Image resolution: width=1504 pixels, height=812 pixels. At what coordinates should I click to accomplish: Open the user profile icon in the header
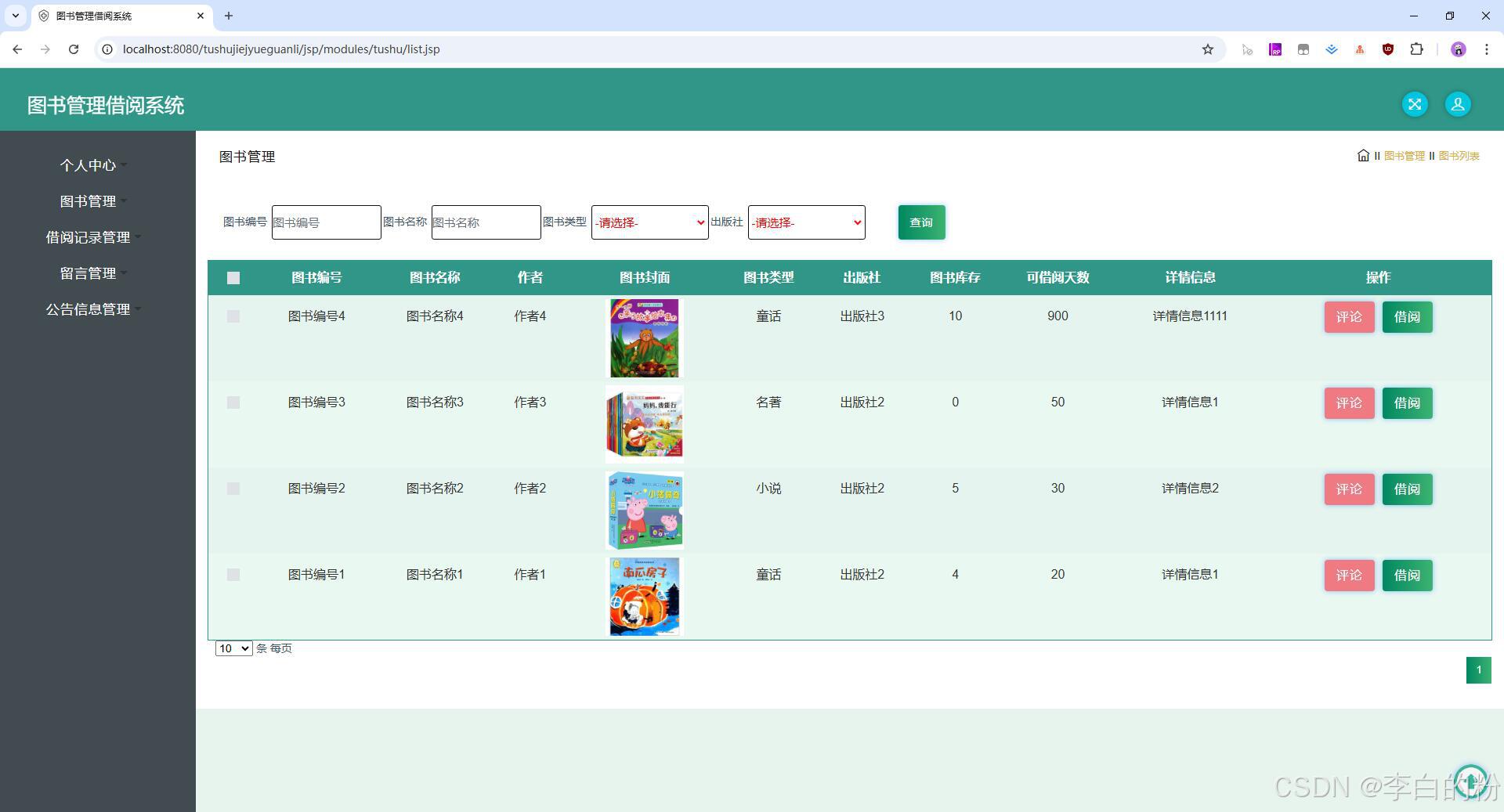click(x=1458, y=104)
